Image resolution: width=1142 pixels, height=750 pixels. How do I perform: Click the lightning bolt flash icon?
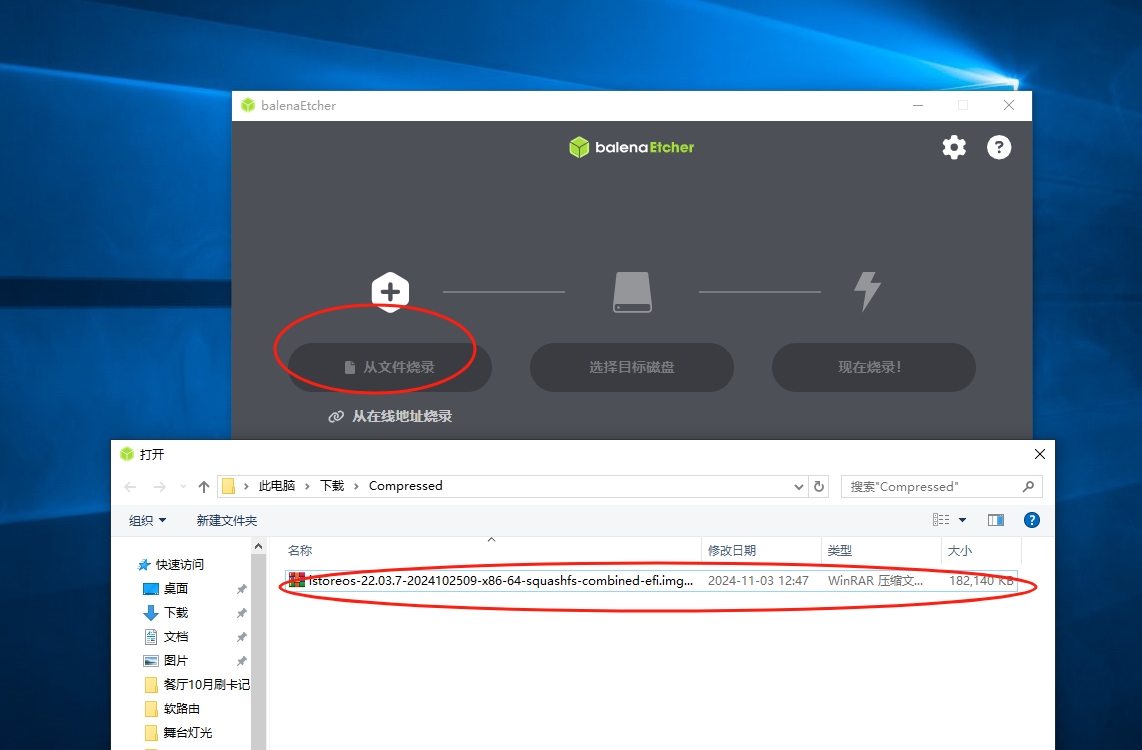867,292
